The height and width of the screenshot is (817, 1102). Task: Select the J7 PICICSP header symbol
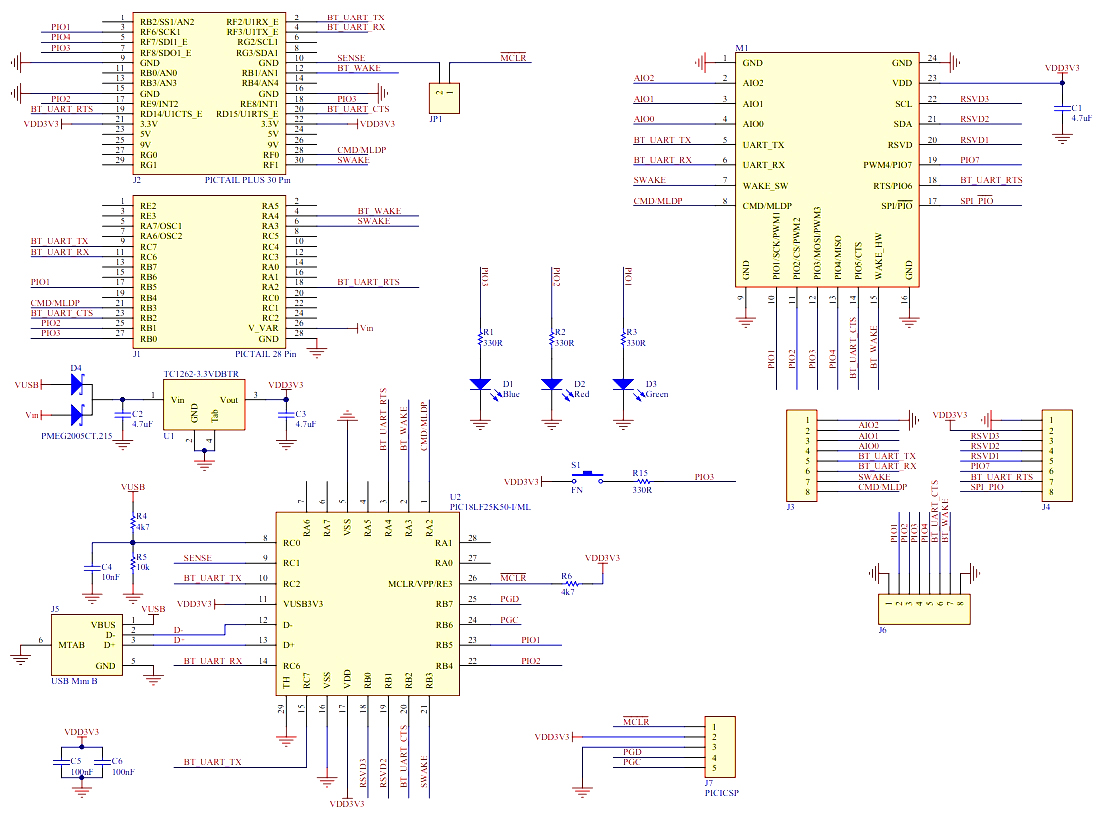click(720, 747)
